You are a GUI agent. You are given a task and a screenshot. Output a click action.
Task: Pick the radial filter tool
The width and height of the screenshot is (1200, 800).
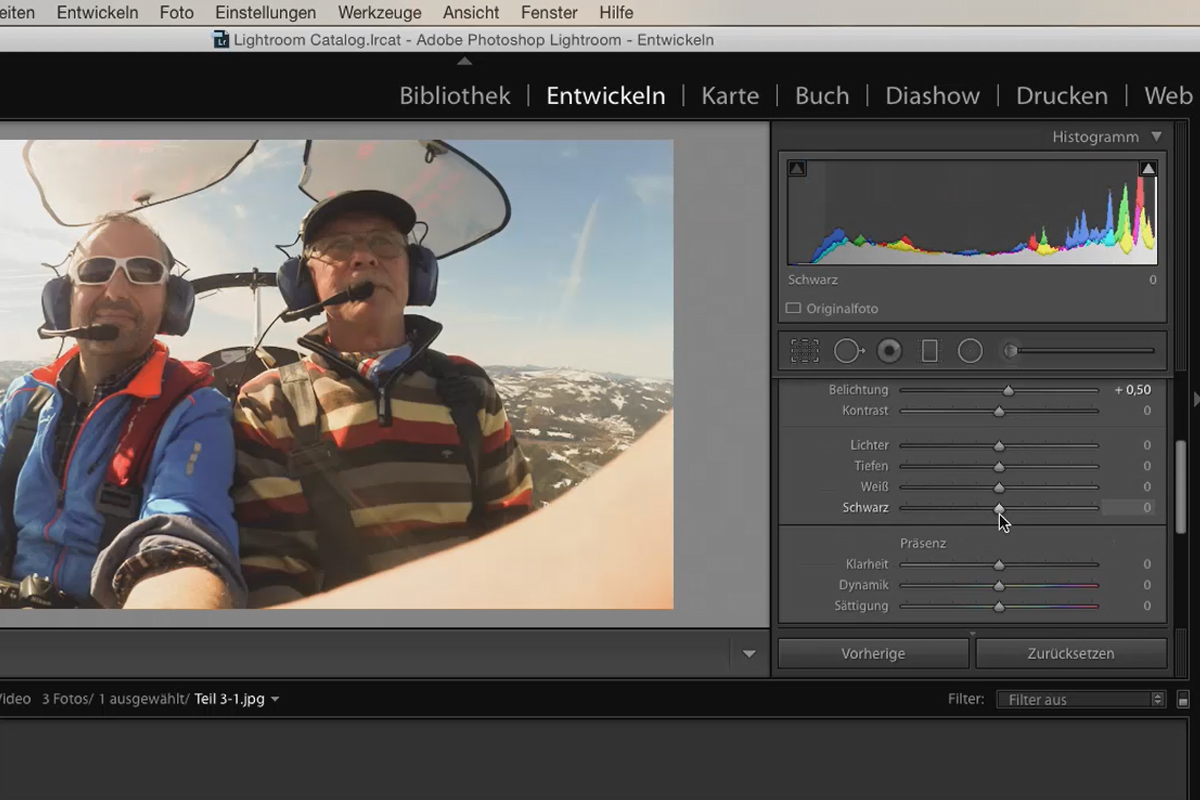(x=970, y=351)
